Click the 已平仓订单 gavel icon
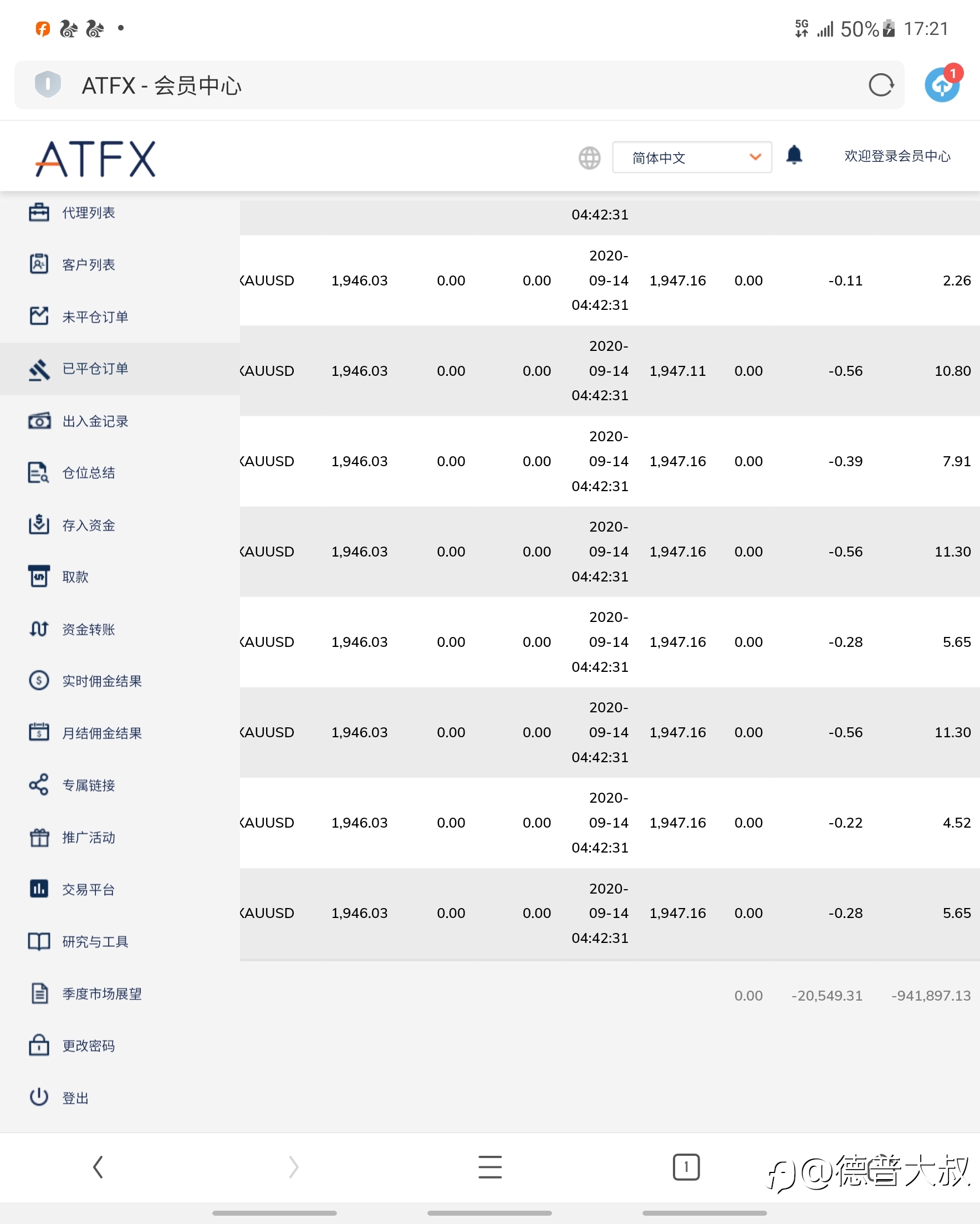The width and height of the screenshot is (980, 1224). [x=39, y=370]
